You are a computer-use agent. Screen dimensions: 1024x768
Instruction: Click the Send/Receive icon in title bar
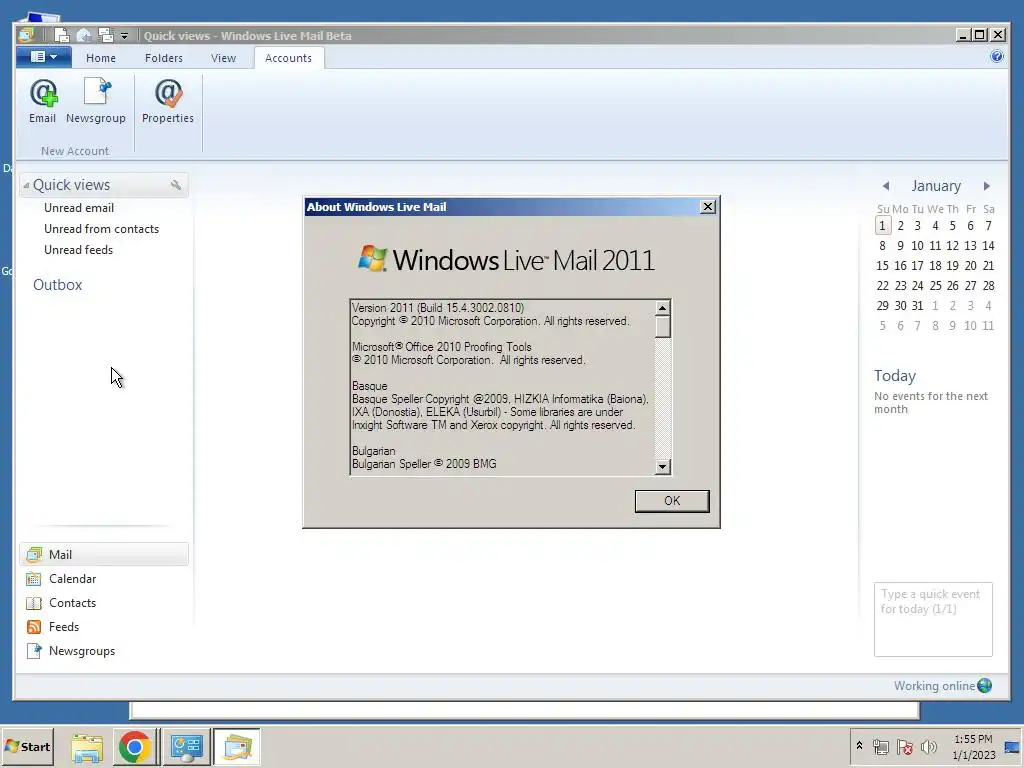pos(105,35)
